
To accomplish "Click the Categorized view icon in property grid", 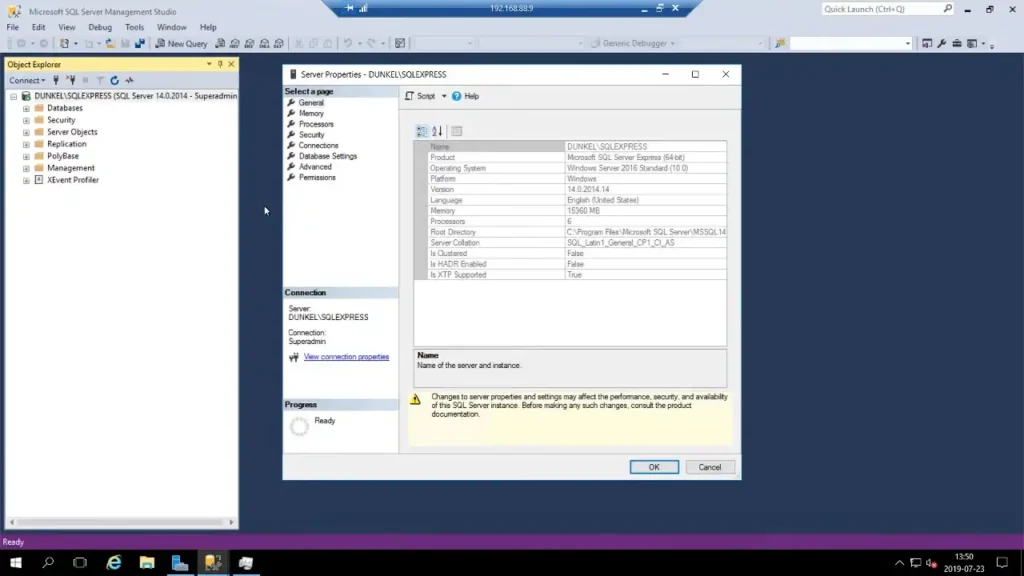I will point(422,131).
